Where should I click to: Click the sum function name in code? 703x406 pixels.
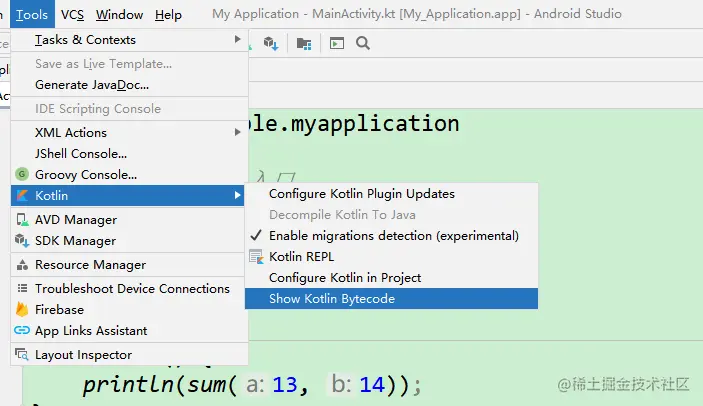(207, 385)
